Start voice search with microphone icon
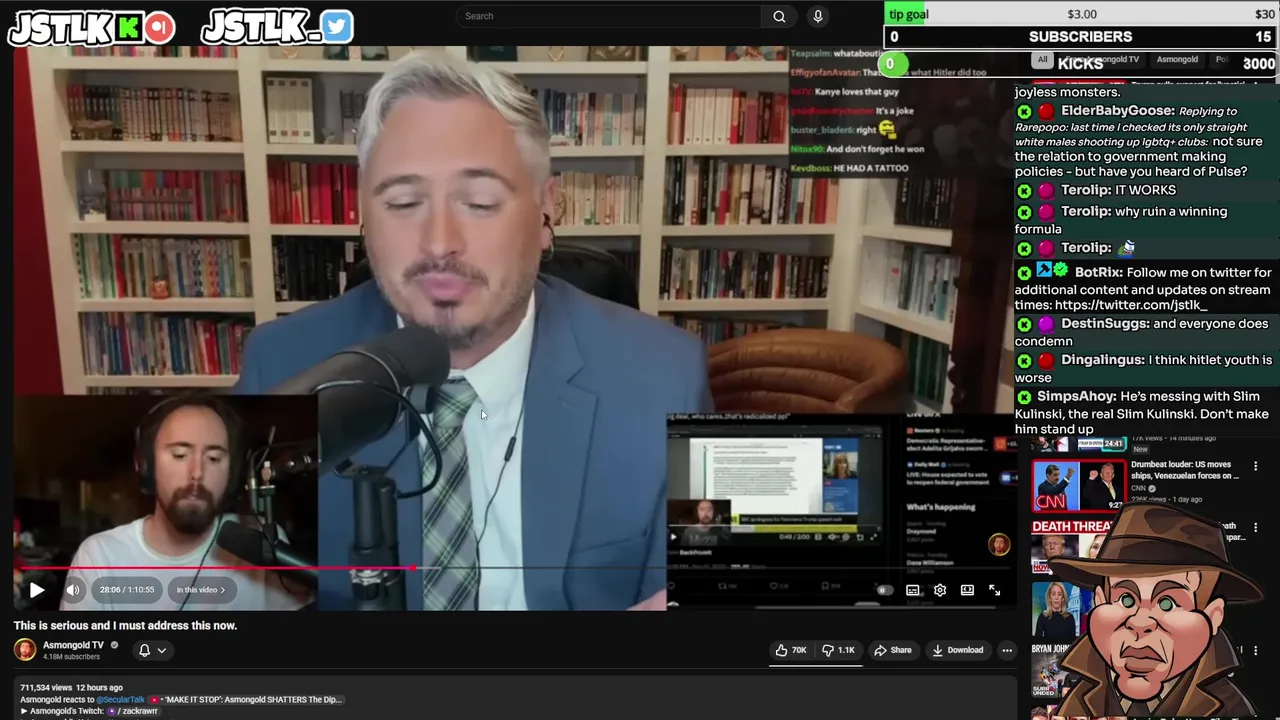1280x720 pixels. tap(818, 16)
